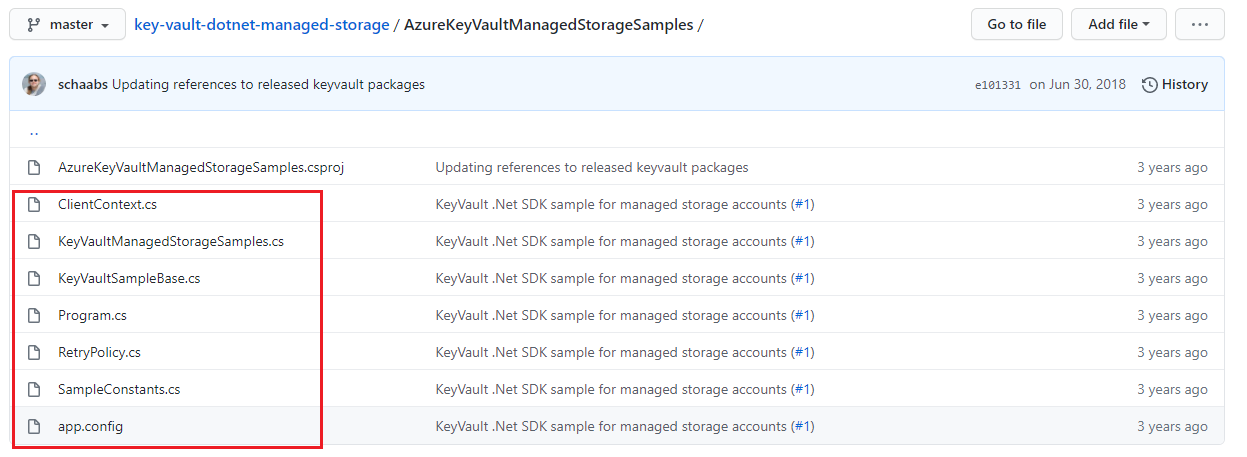Open the key-vault-dotnet-managed-storage repository link
The height and width of the screenshot is (457, 1247).
[x=262, y=25]
